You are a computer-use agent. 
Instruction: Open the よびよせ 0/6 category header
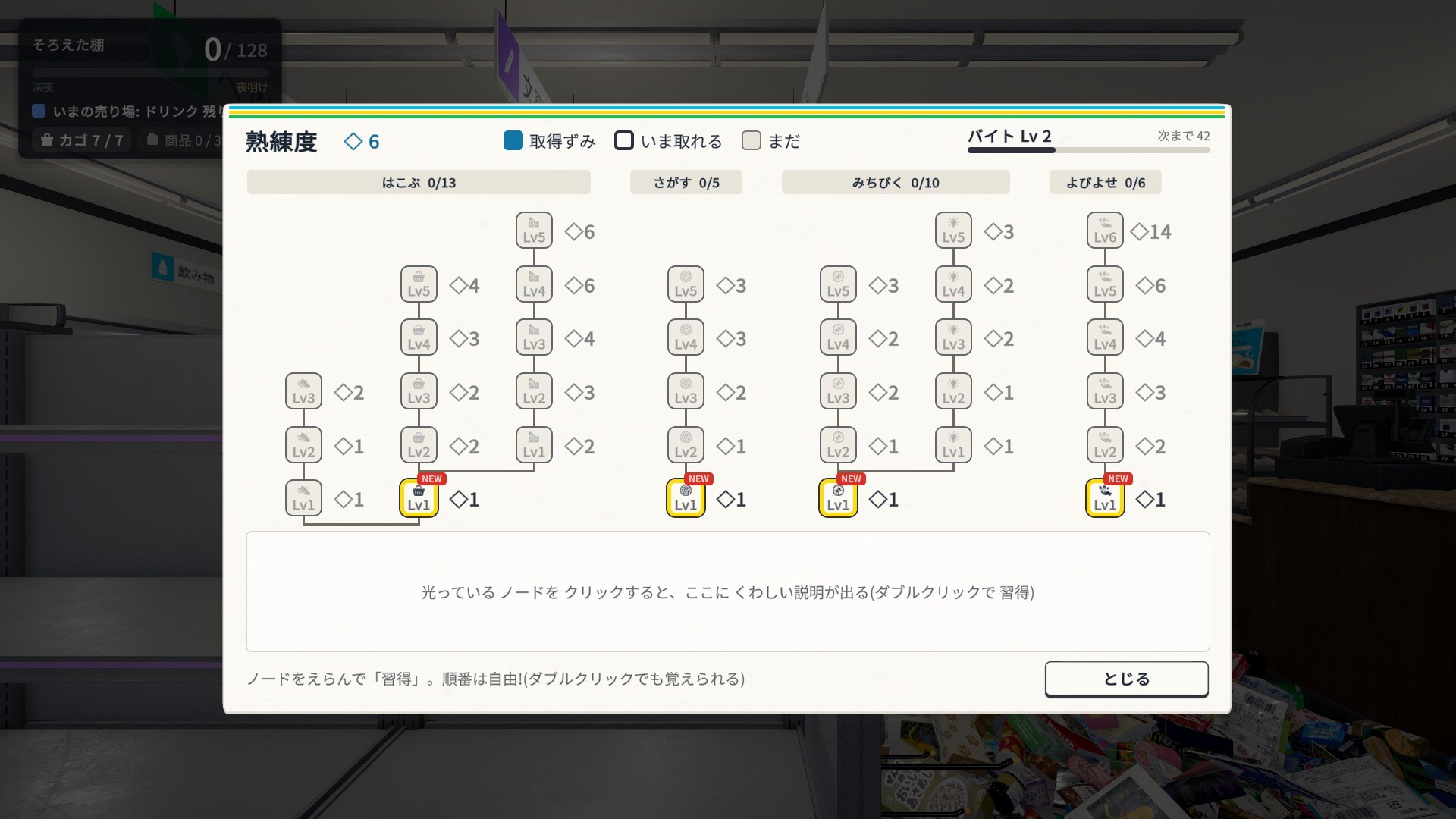1106,182
